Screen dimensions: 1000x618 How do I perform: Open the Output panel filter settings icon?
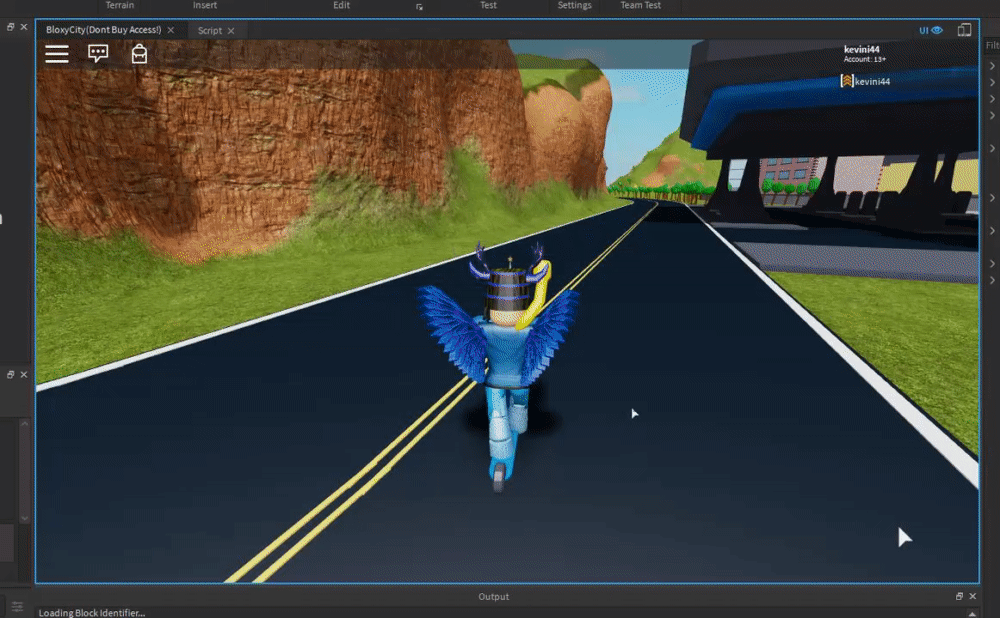click(17, 607)
